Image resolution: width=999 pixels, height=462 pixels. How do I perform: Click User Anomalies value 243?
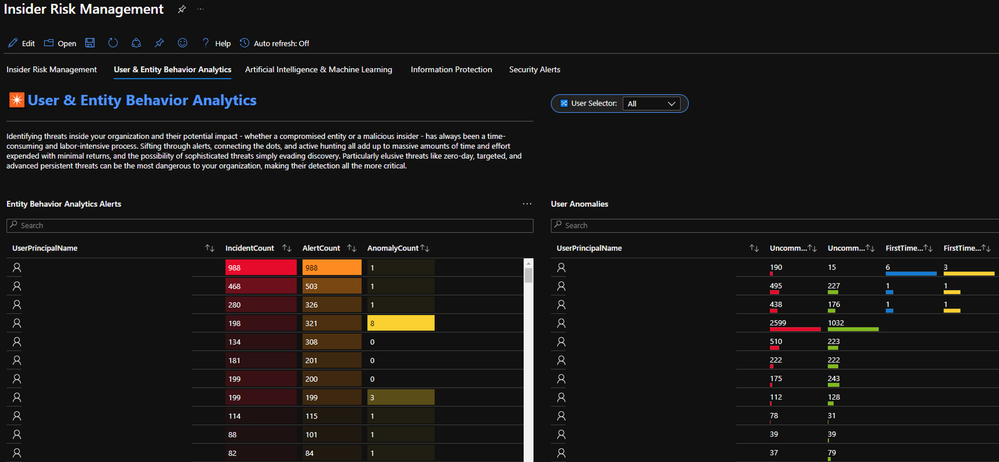(x=834, y=380)
